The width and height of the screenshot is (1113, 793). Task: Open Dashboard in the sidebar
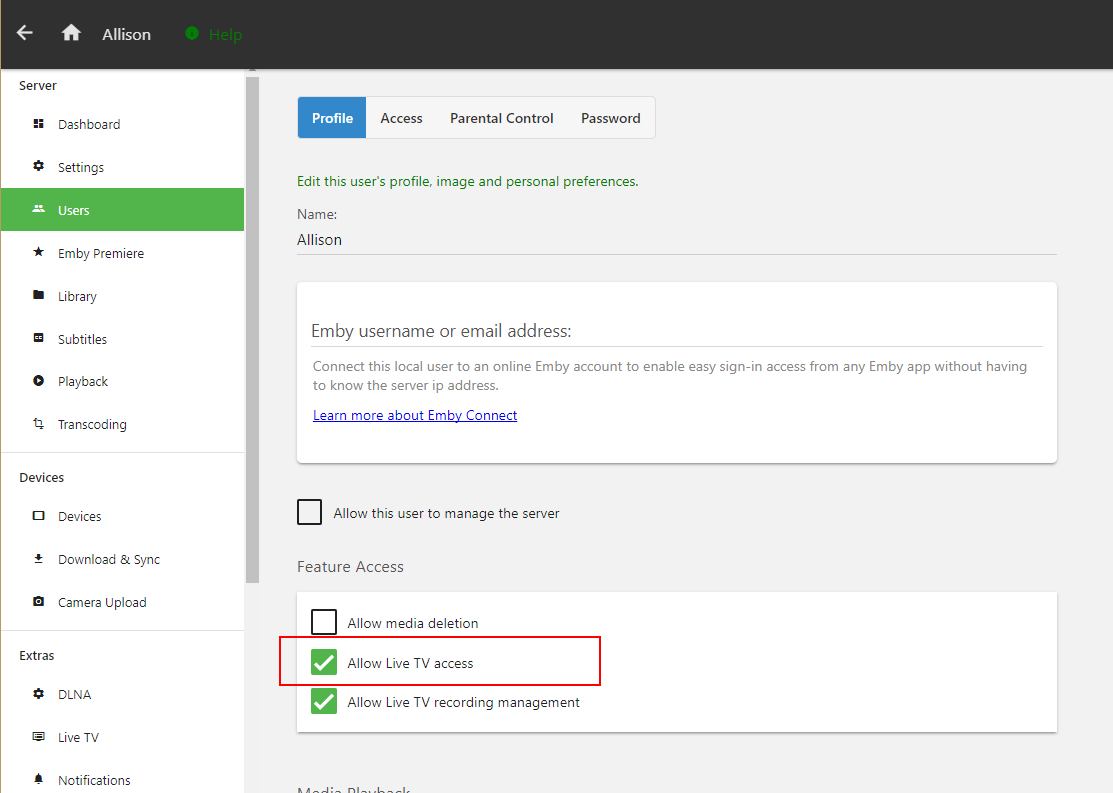click(123, 124)
